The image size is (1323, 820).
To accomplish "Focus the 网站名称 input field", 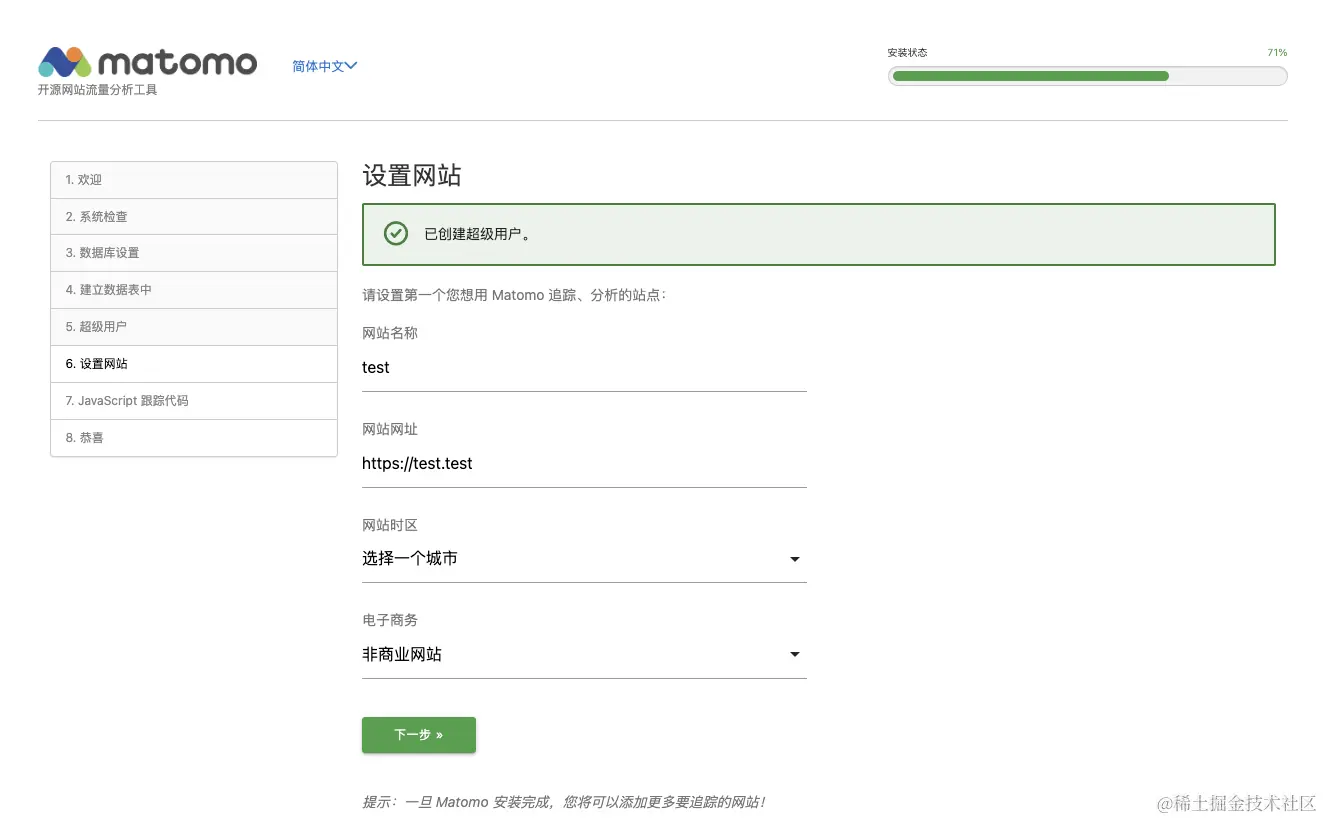I will (x=584, y=368).
